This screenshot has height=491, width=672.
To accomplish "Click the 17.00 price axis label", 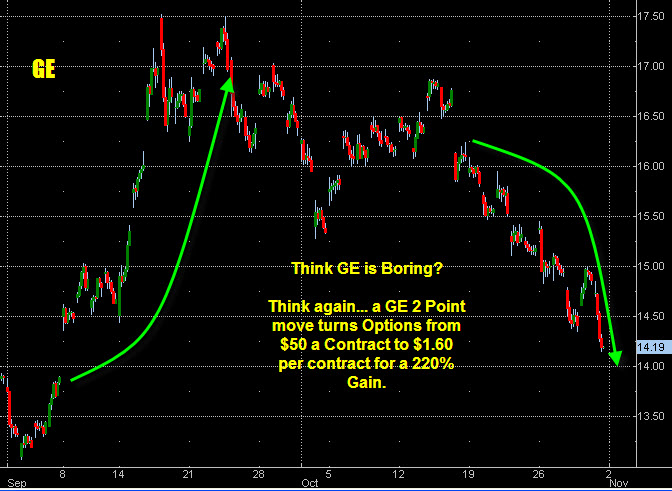I will [650, 66].
